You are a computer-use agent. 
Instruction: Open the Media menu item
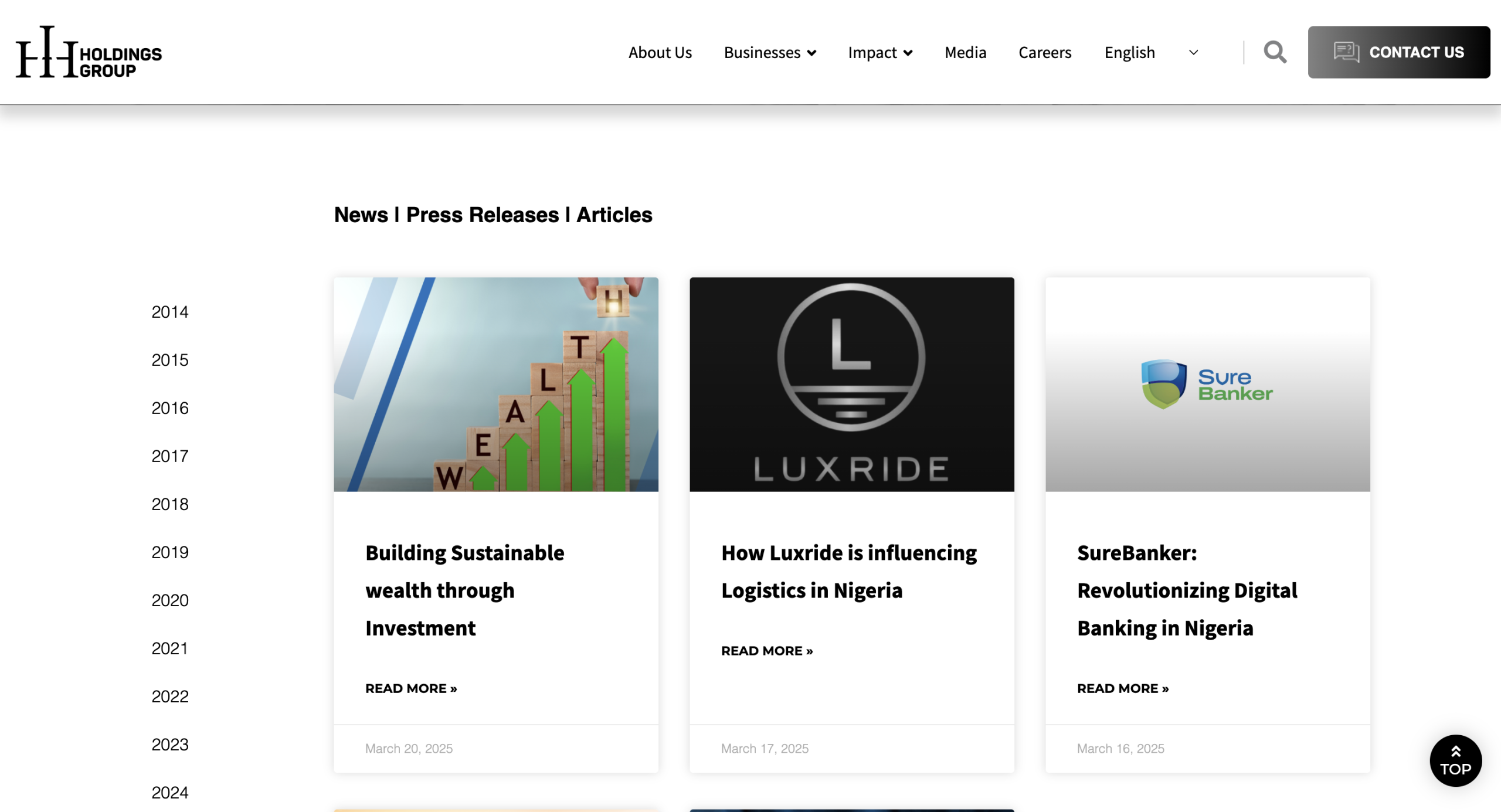coord(965,52)
